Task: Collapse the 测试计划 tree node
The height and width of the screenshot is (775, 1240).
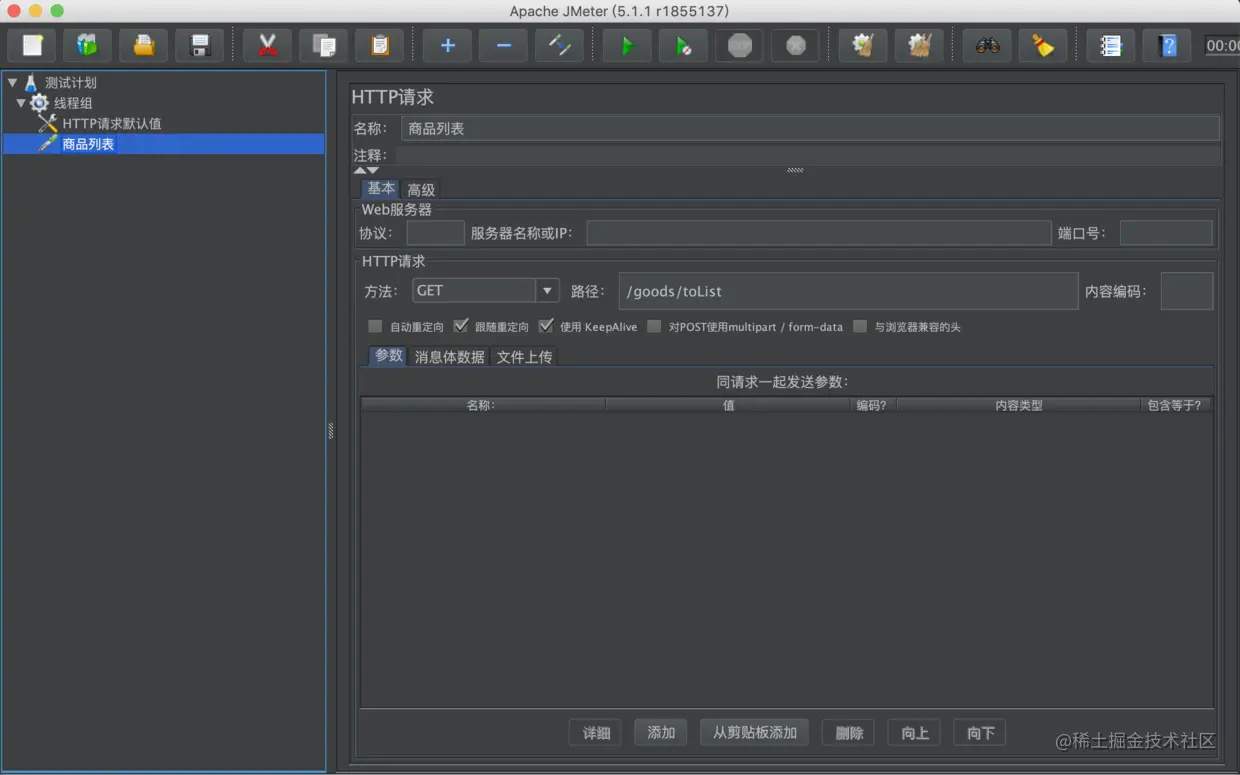Action: [12, 83]
